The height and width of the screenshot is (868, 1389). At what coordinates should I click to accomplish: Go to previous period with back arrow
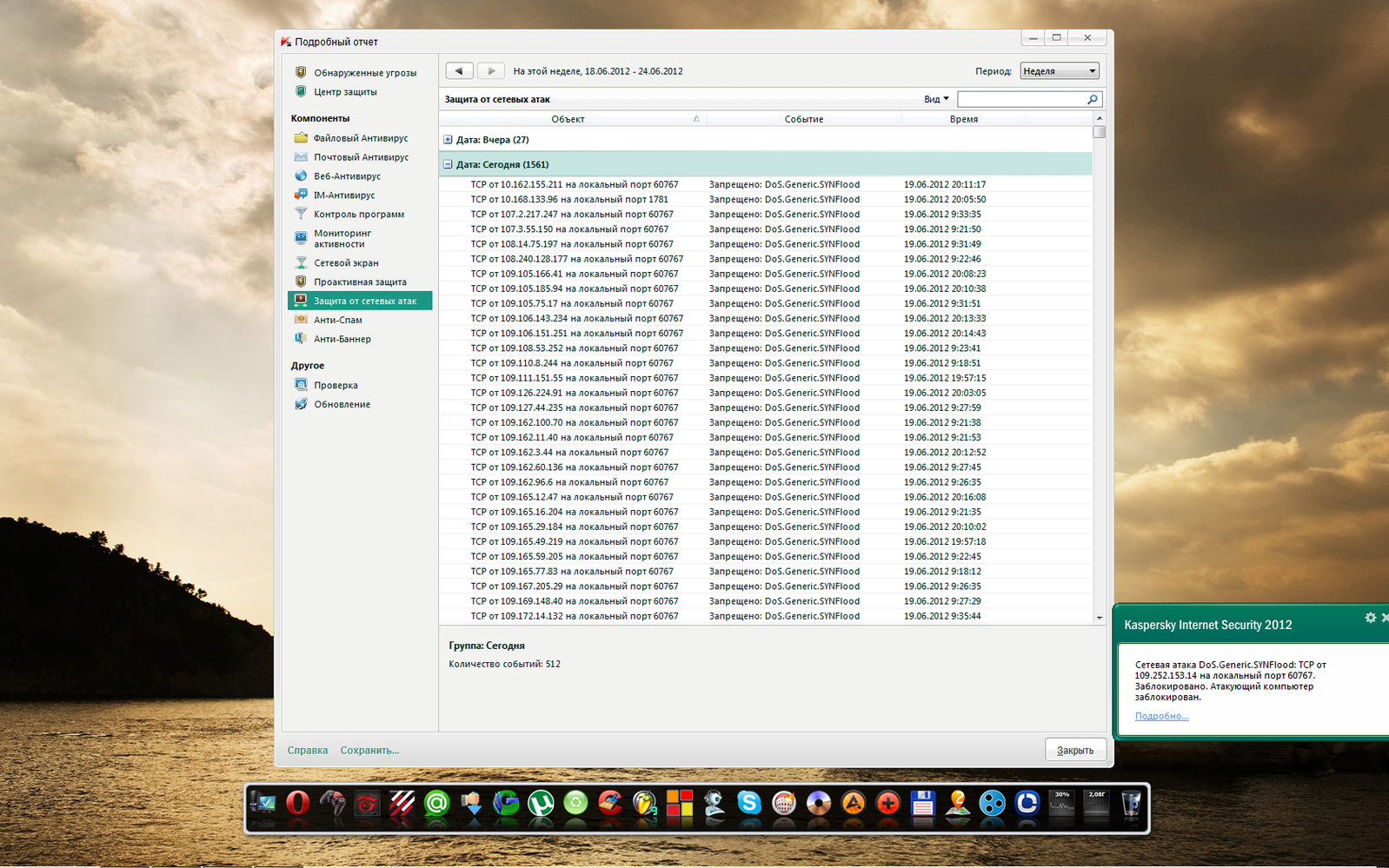coord(459,71)
